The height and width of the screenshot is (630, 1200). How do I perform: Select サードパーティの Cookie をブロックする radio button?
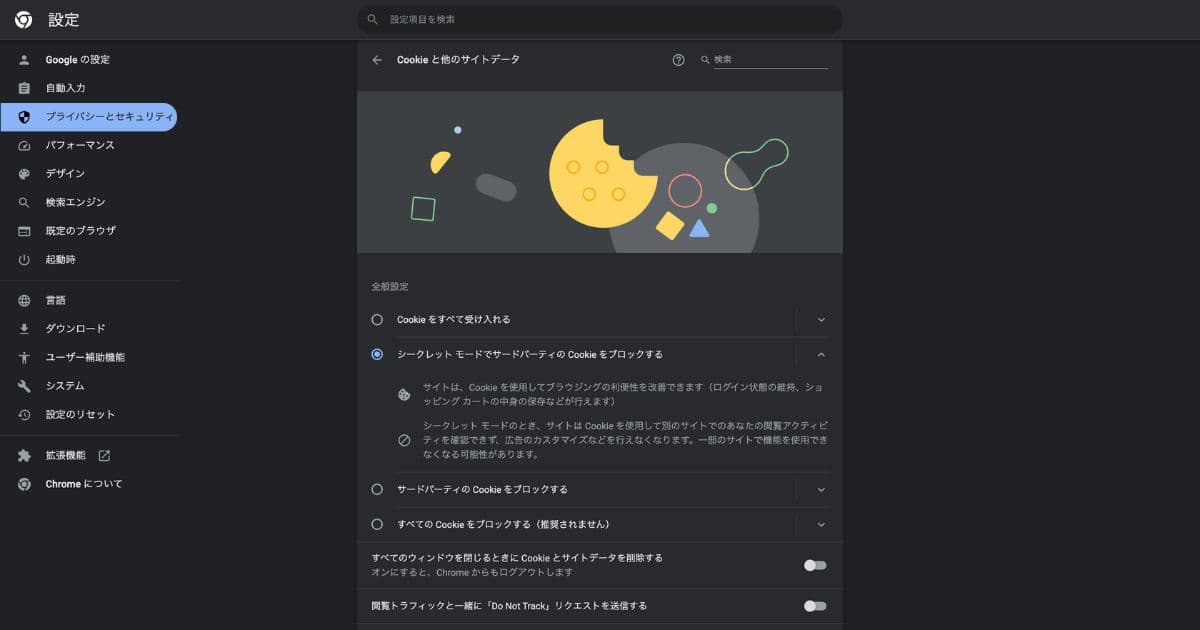click(377, 490)
